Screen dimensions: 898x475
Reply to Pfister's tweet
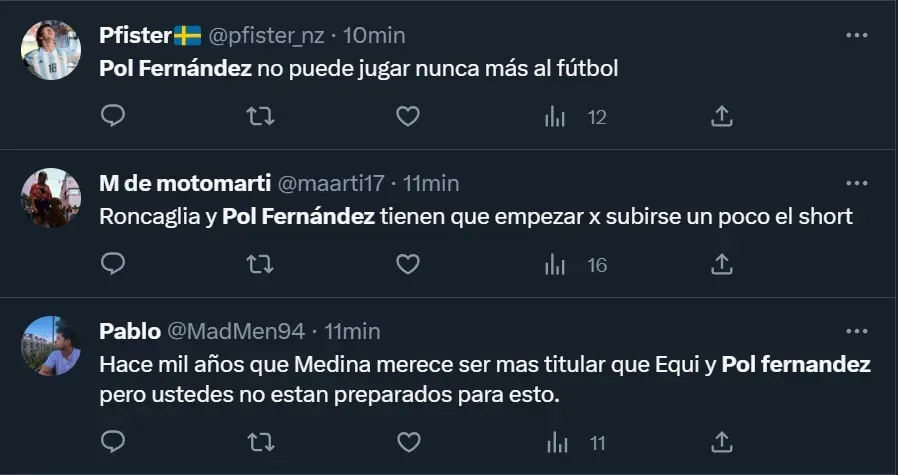[114, 117]
